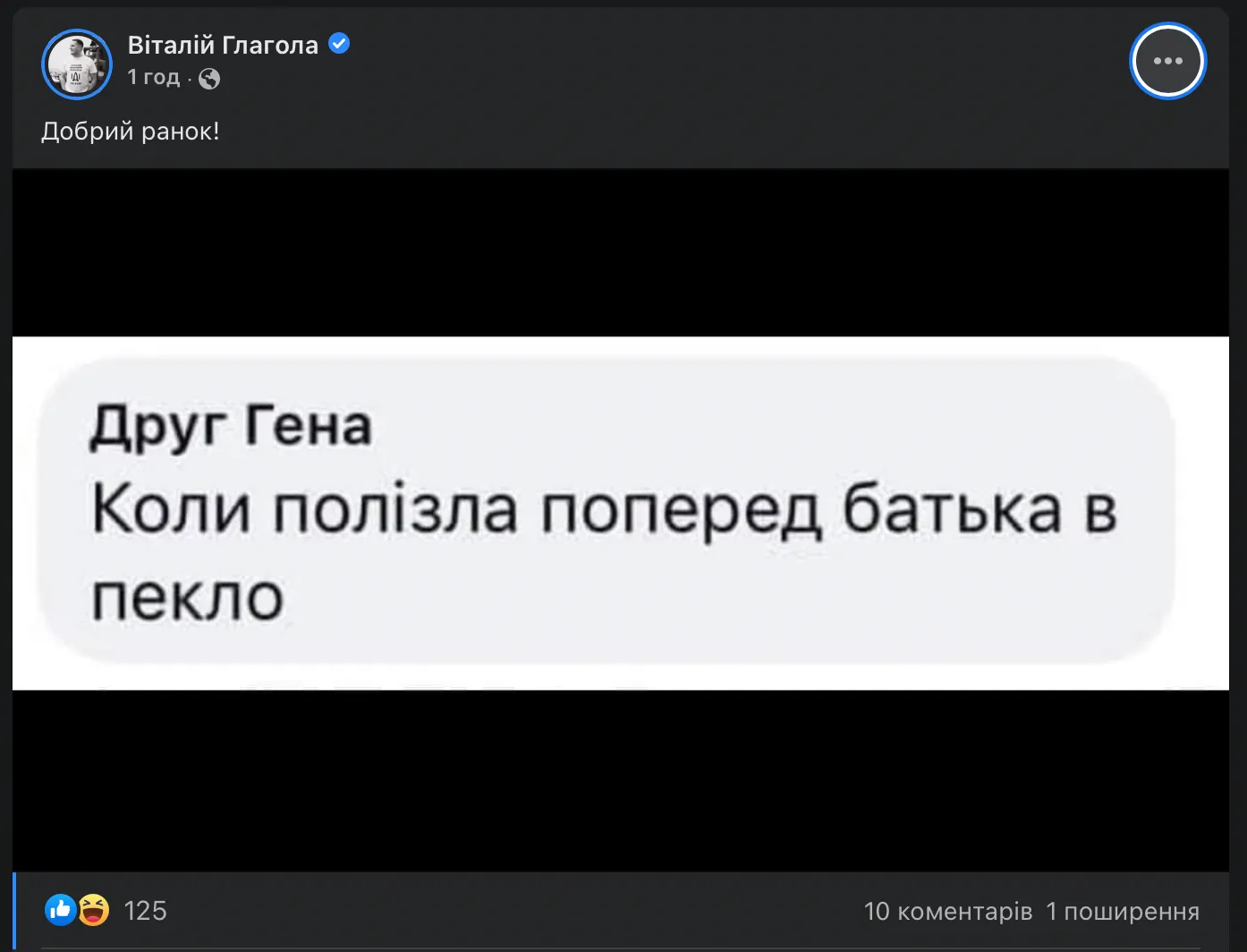This screenshot has width=1247, height=952.
Task: Click the laughing Haha reaction emoji
Action: click(x=93, y=910)
